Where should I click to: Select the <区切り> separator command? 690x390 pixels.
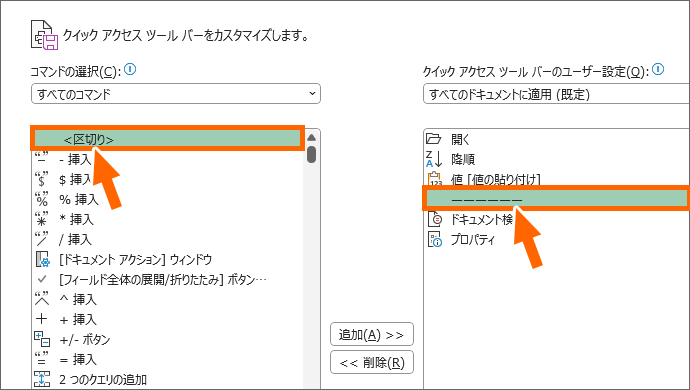(x=167, y=139)
